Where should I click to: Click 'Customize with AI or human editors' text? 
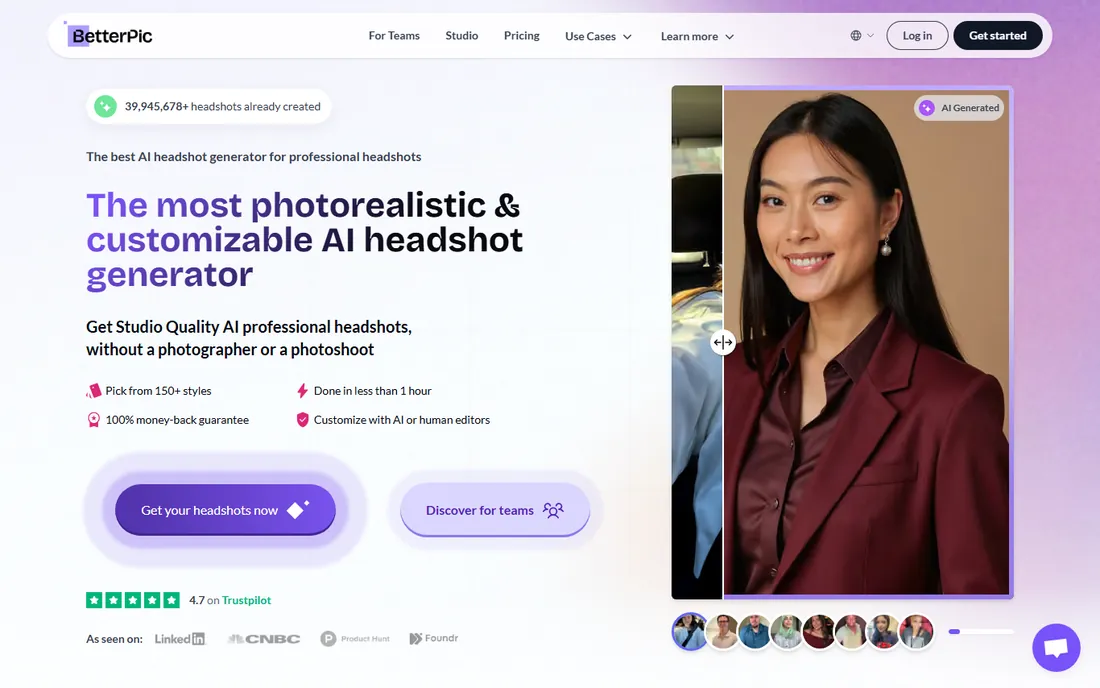coord(402,420)
